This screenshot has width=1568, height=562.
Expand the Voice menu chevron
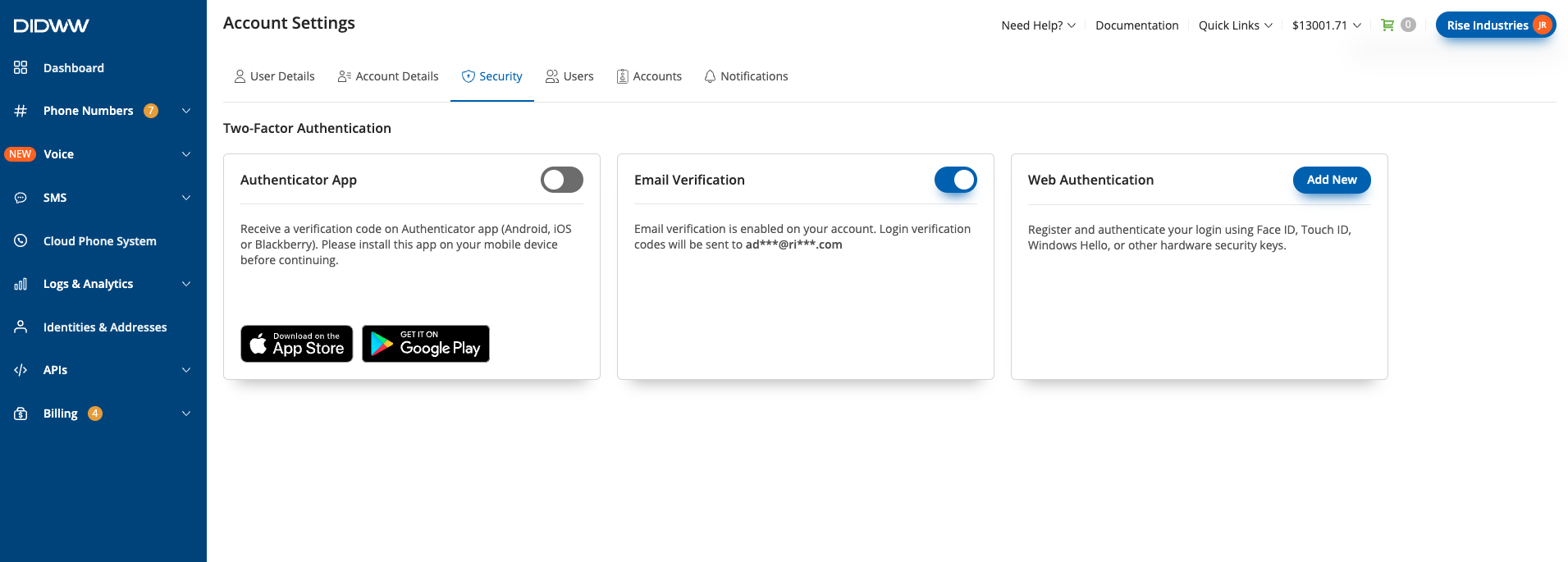(186, 154)
